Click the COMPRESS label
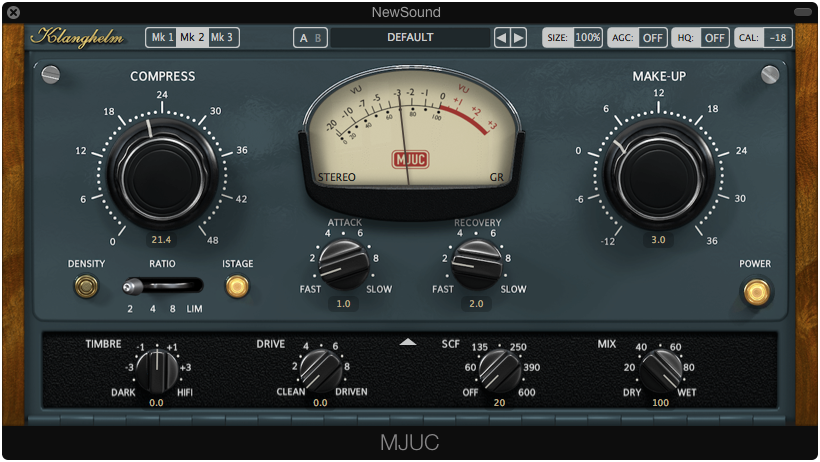820x462 pixels. [163, 76]
